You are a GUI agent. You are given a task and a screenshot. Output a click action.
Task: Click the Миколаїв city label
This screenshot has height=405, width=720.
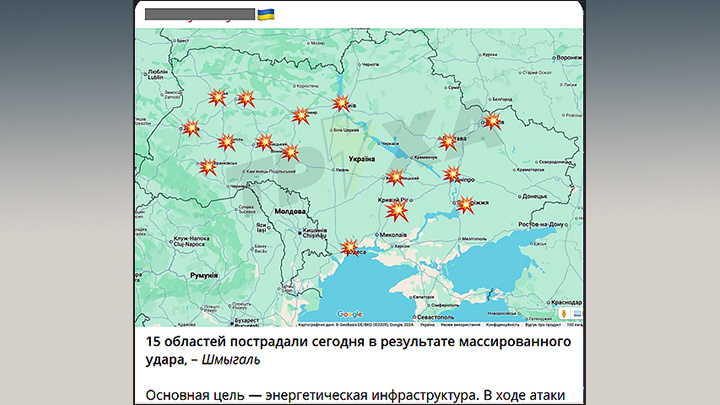pyautogui.click(x=393, y=235)
